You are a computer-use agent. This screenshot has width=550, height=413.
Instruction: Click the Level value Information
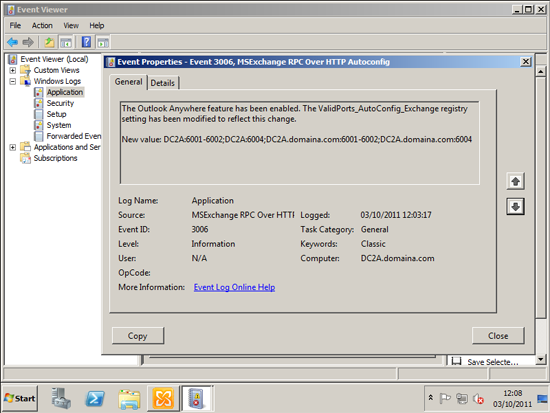[213, 244]
